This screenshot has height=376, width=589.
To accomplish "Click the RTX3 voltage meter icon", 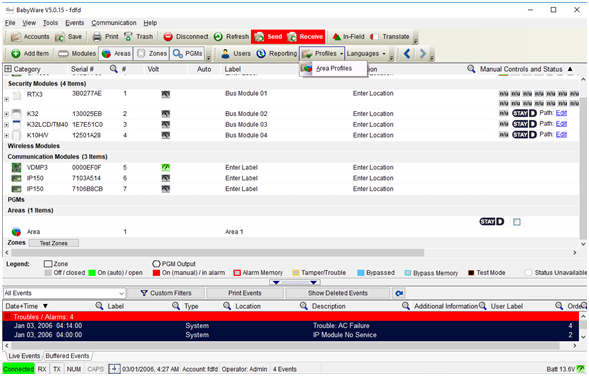I will point(166,94).
